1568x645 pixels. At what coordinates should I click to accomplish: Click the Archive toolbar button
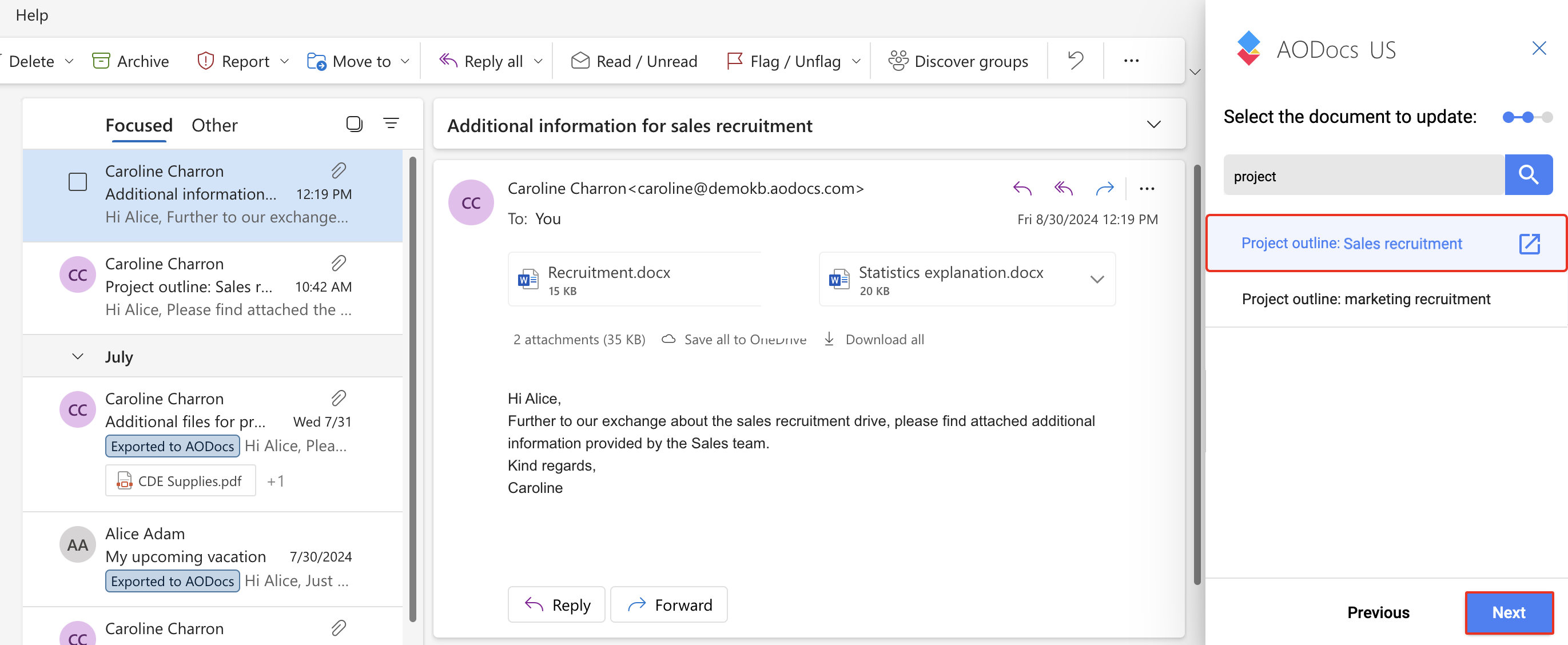pos(130,61)
